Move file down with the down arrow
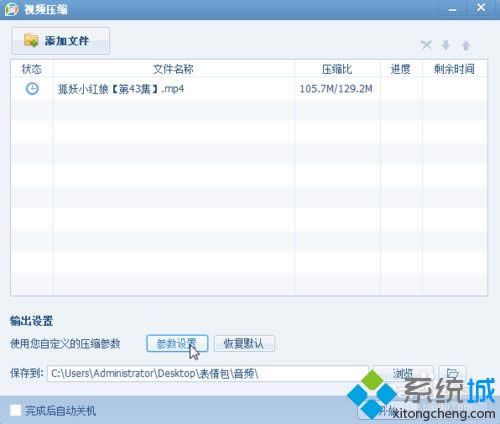Viewport: 500px width, 424px height. 446,45
